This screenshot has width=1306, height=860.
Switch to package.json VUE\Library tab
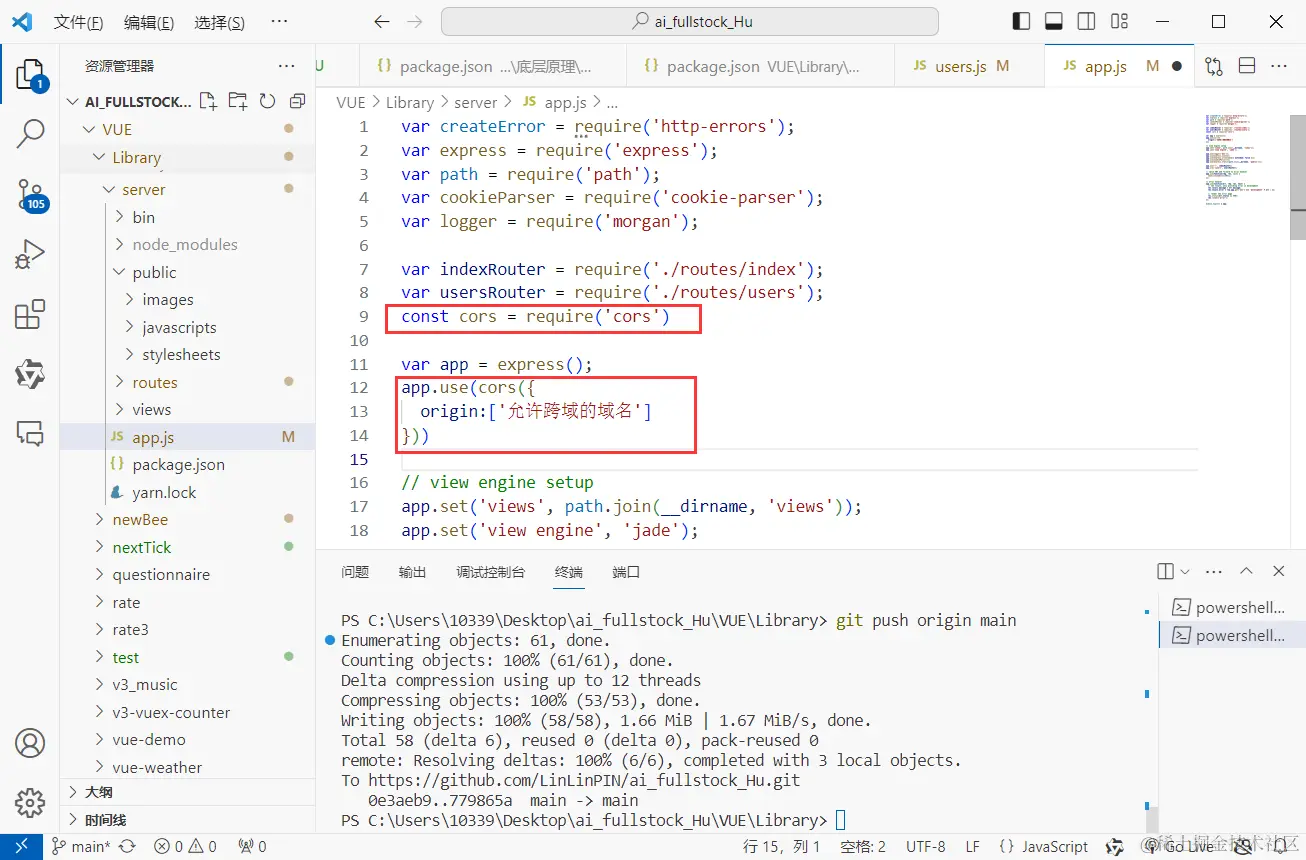[x=762, y=66]
